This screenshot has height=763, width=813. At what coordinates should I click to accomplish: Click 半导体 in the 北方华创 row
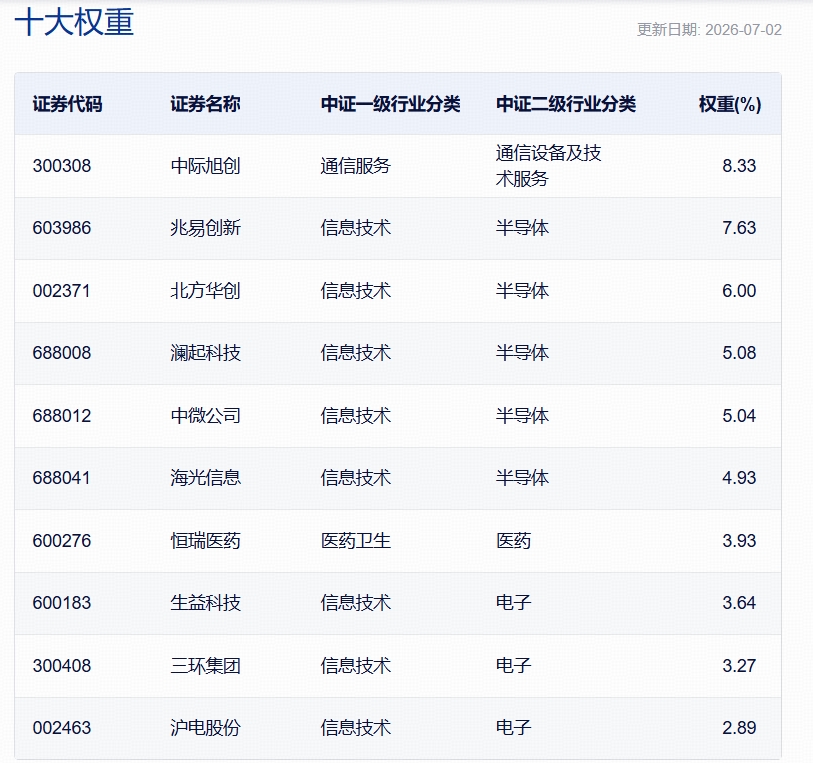pyautogui.click(x=522, y=291)
